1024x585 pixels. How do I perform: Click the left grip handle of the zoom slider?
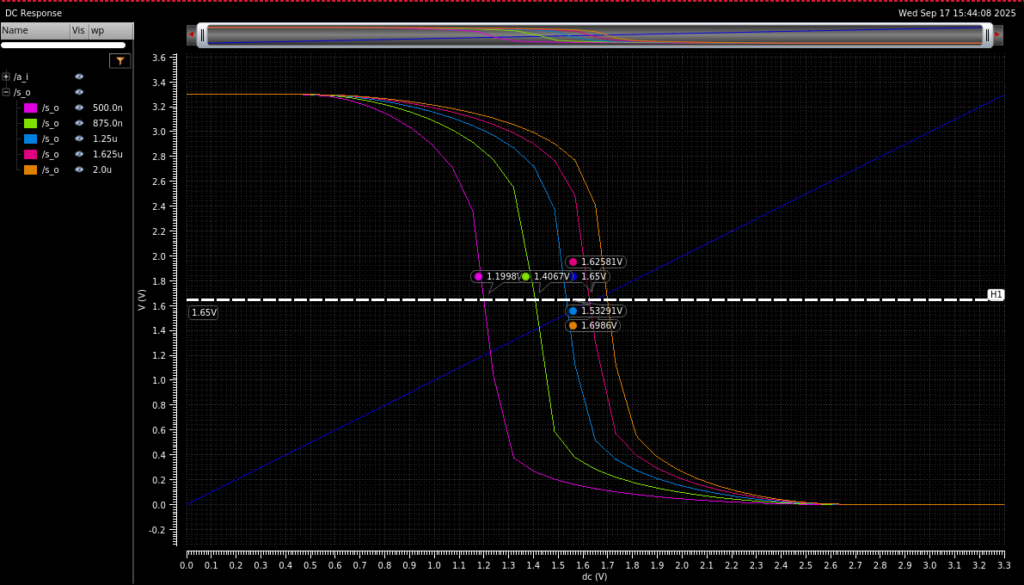click(203, 35)
